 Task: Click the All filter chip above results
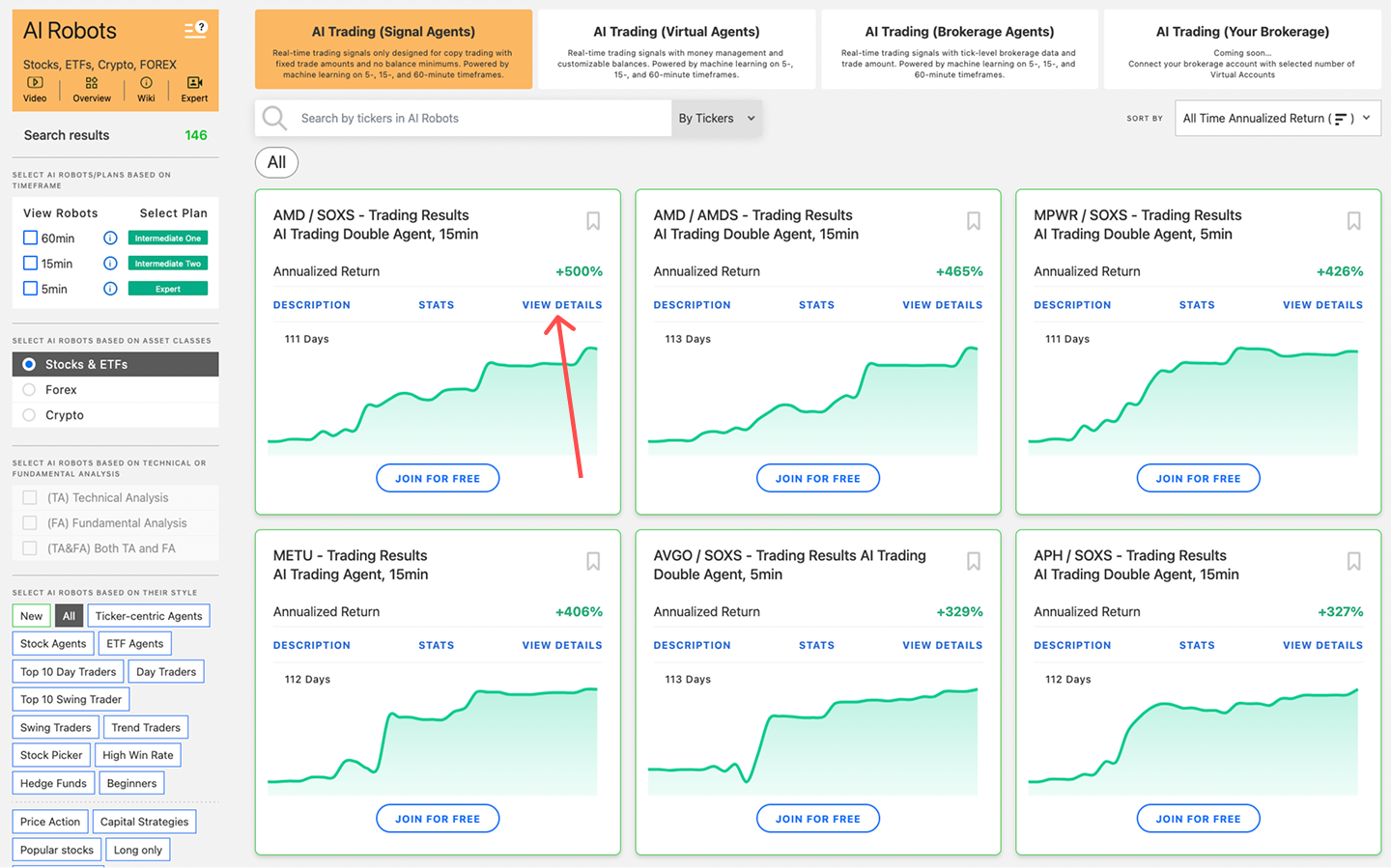coord(276,162)
